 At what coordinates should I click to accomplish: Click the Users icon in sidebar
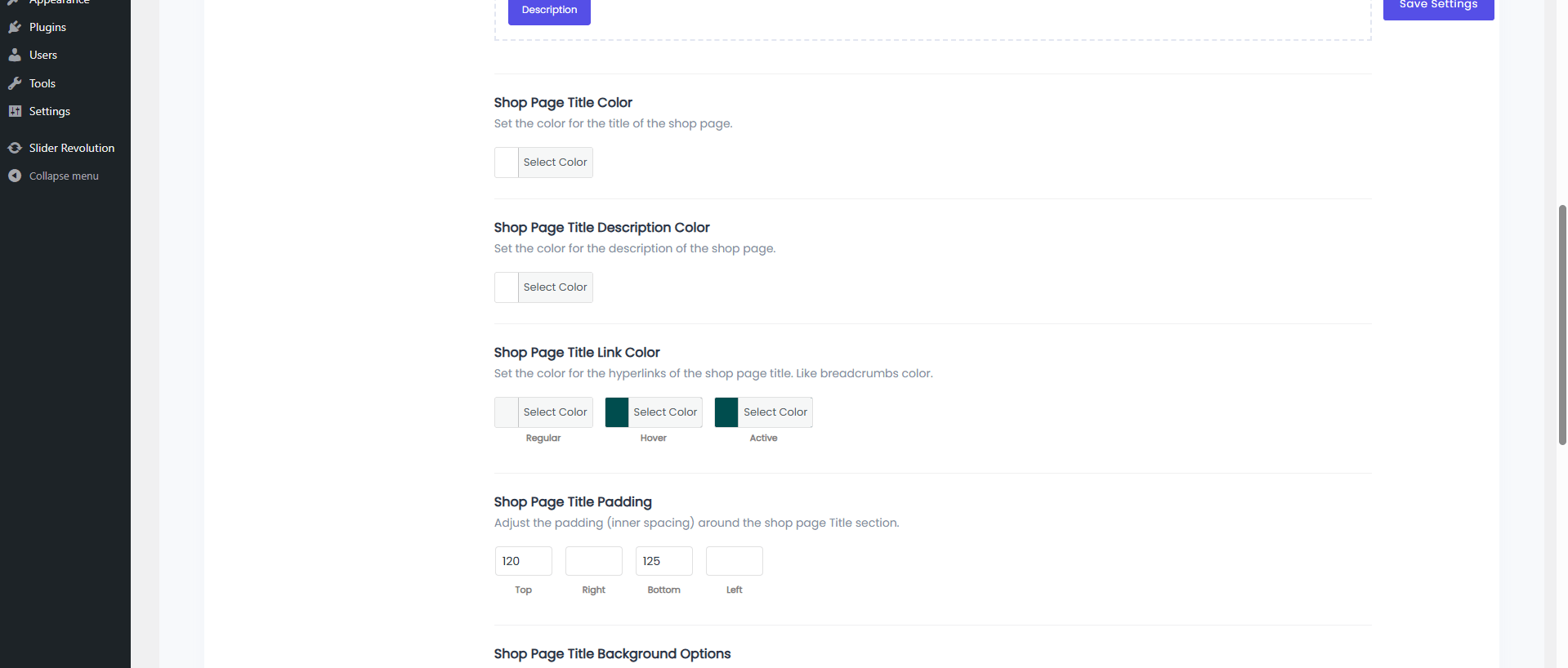(x=15, y=55)
